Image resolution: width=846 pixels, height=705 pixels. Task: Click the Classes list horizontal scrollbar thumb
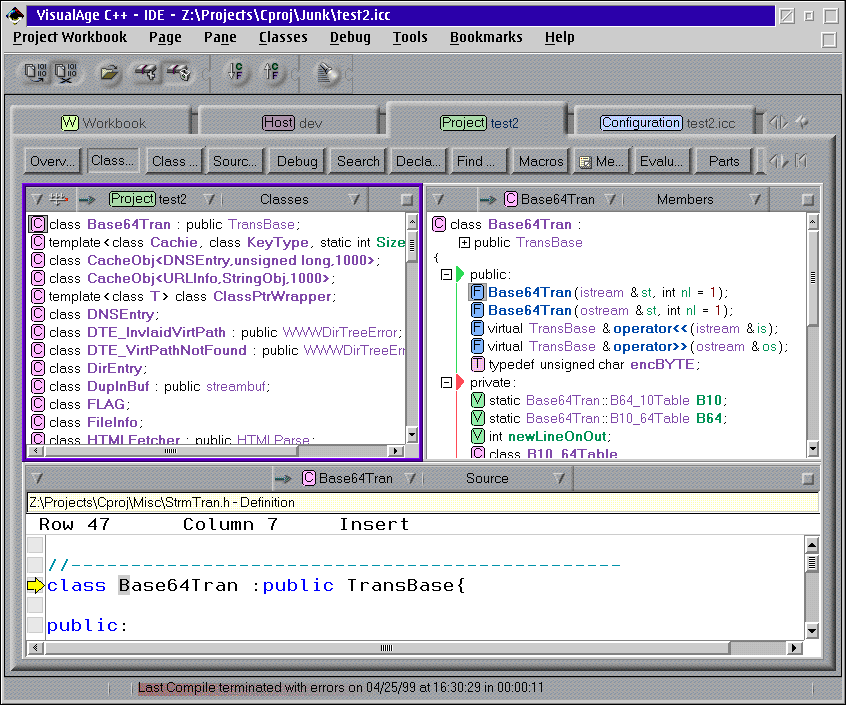[170, 451]
